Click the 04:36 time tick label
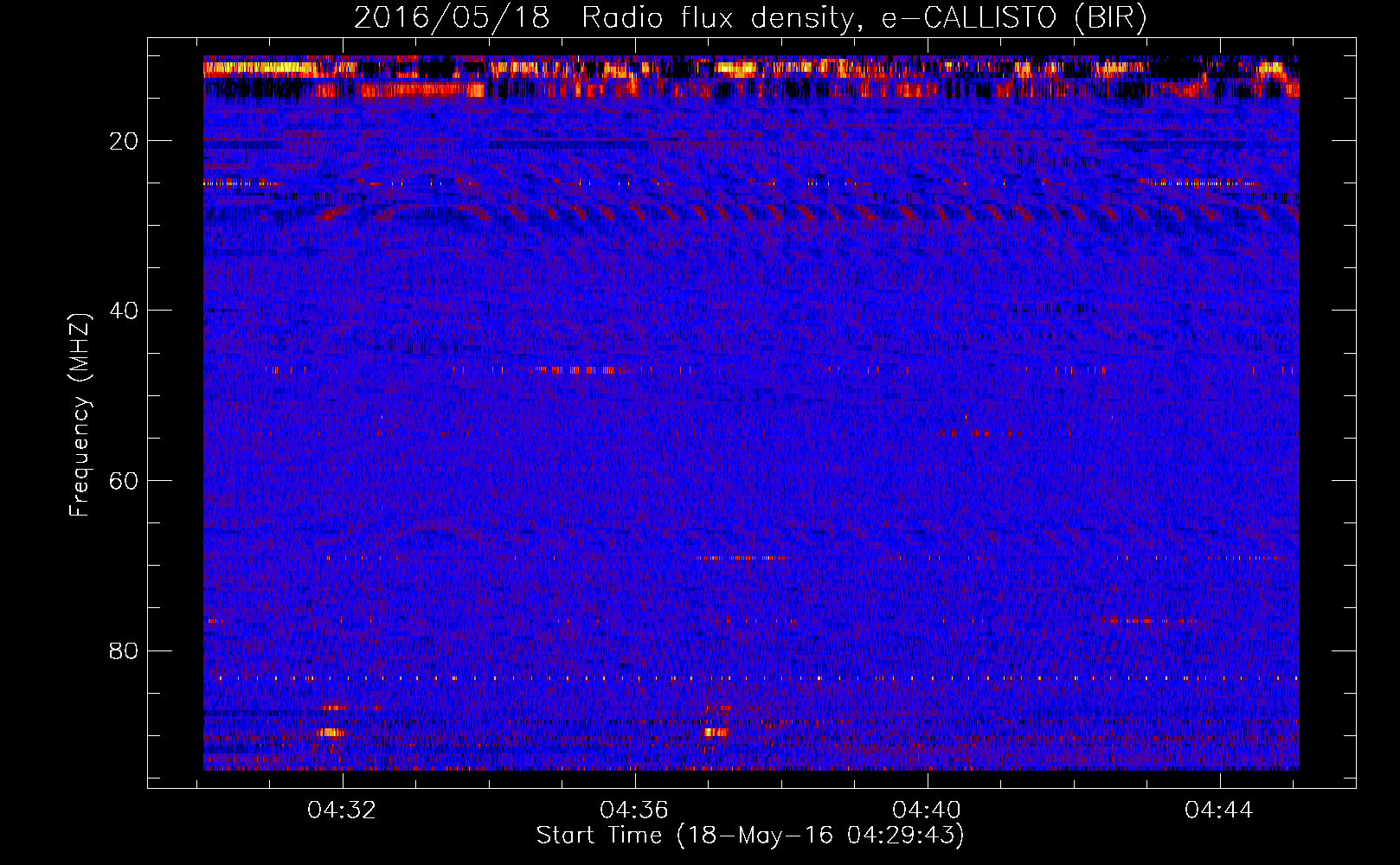Screen dimensions: 1400x865 point(634,811)
